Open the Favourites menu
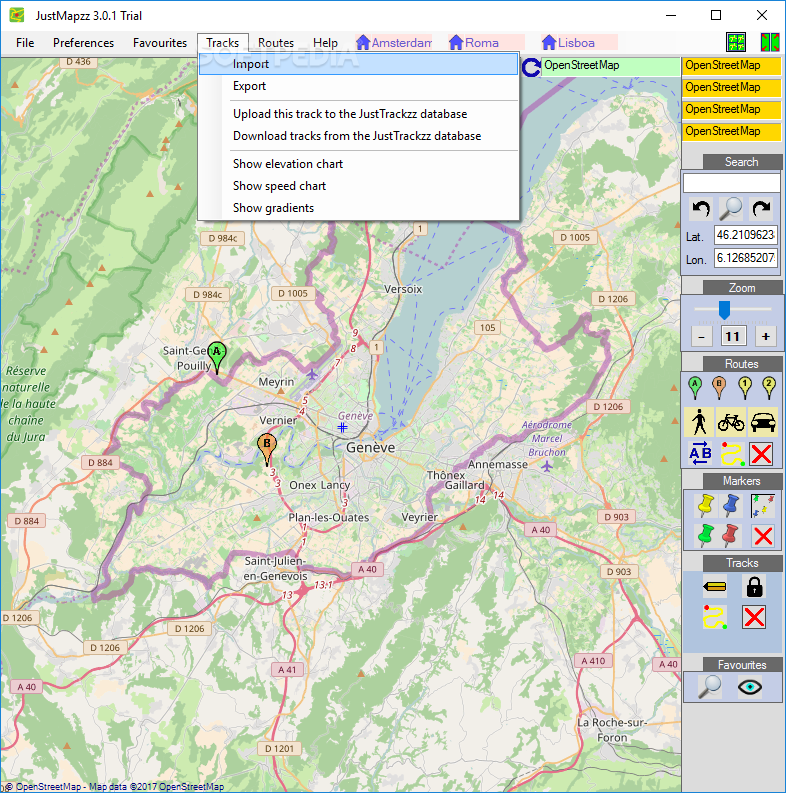The width and height of the screenshot is (786, 793). coord(160,43)
